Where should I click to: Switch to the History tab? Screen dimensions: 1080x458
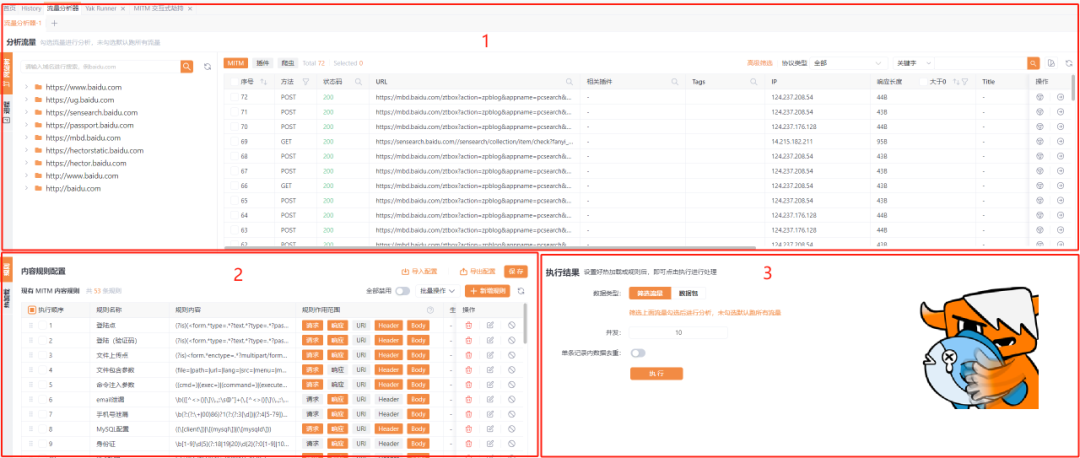click(x=31, y=8)
